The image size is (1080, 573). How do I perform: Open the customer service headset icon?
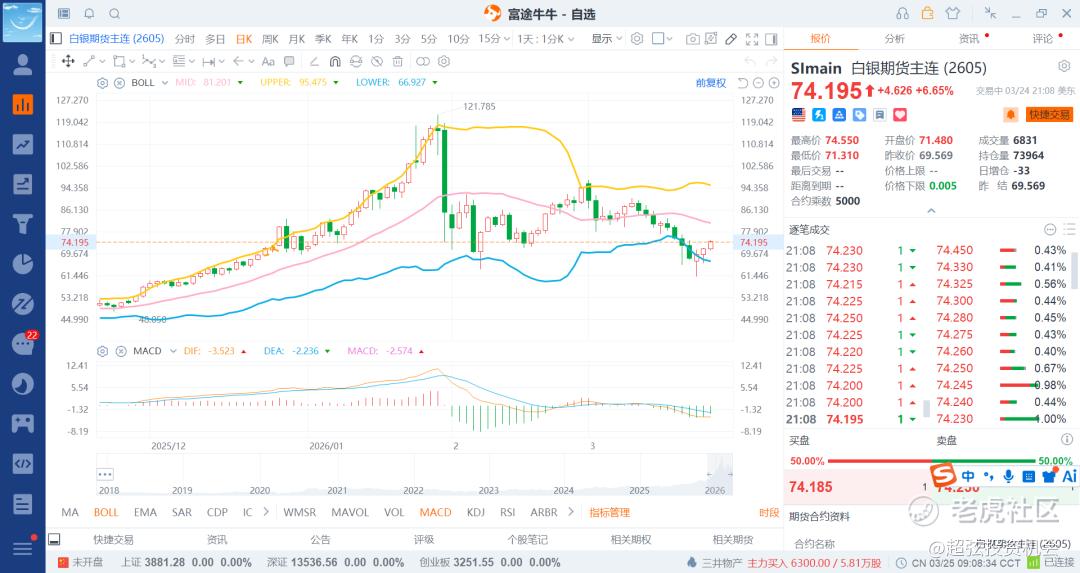coord(903,14)
